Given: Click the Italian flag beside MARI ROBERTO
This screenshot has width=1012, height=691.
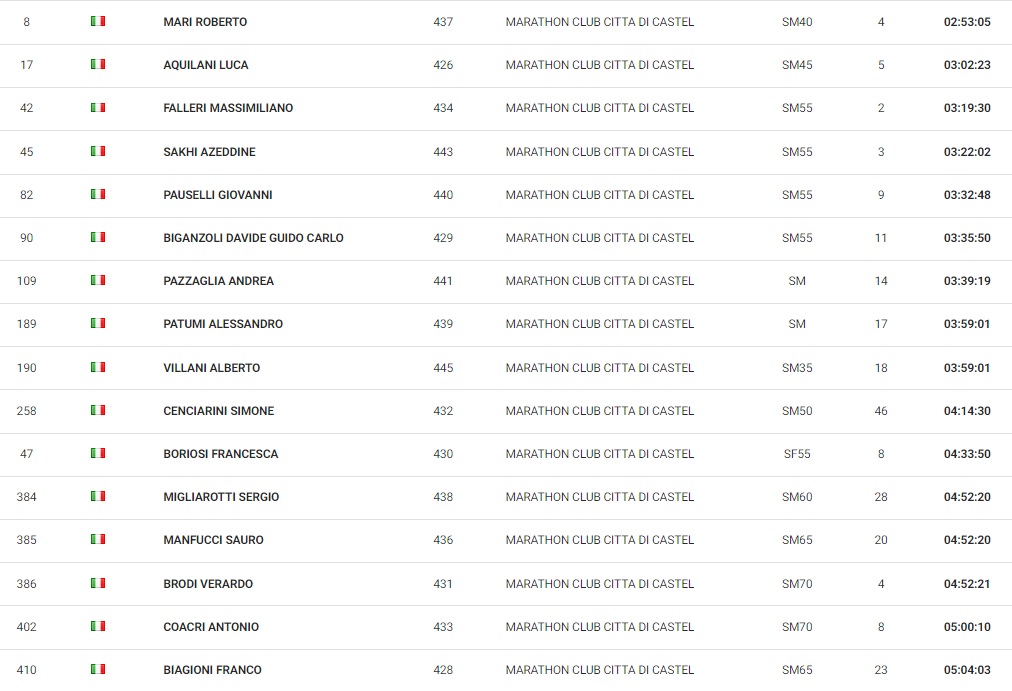Looking at the screenshot, I should tap(98, 21).
